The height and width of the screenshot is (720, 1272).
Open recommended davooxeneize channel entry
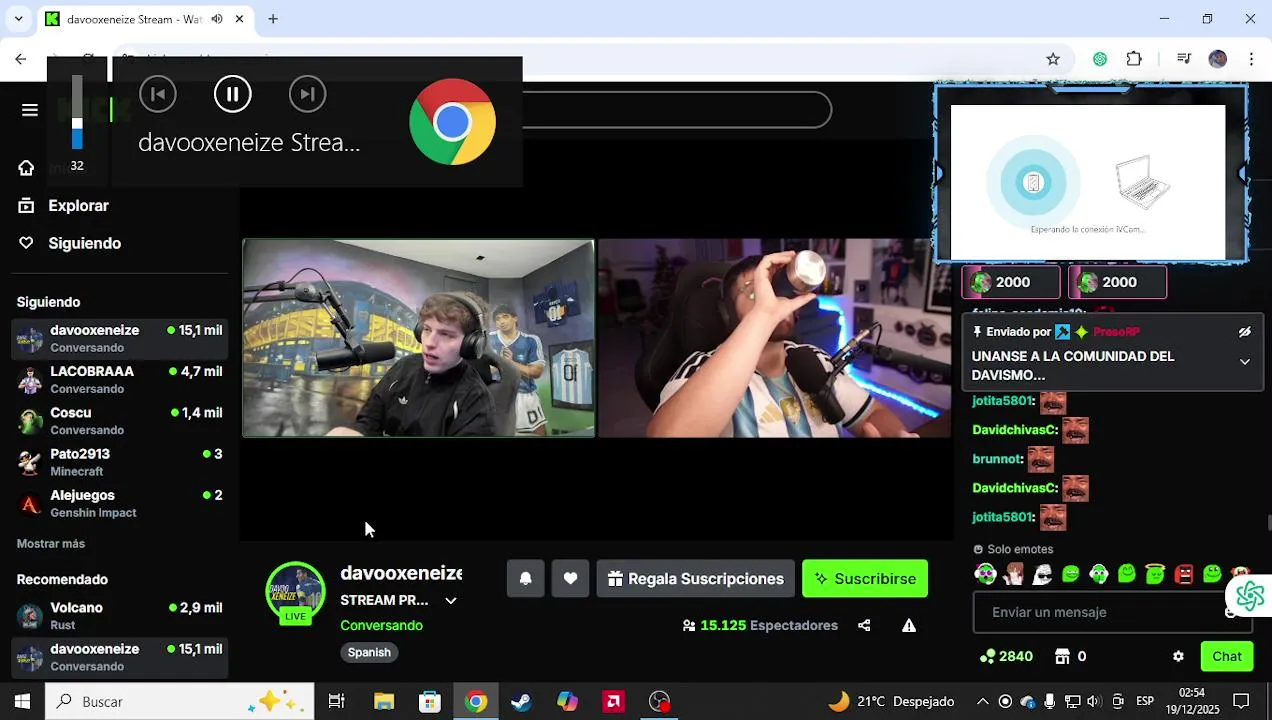point(120,657)
